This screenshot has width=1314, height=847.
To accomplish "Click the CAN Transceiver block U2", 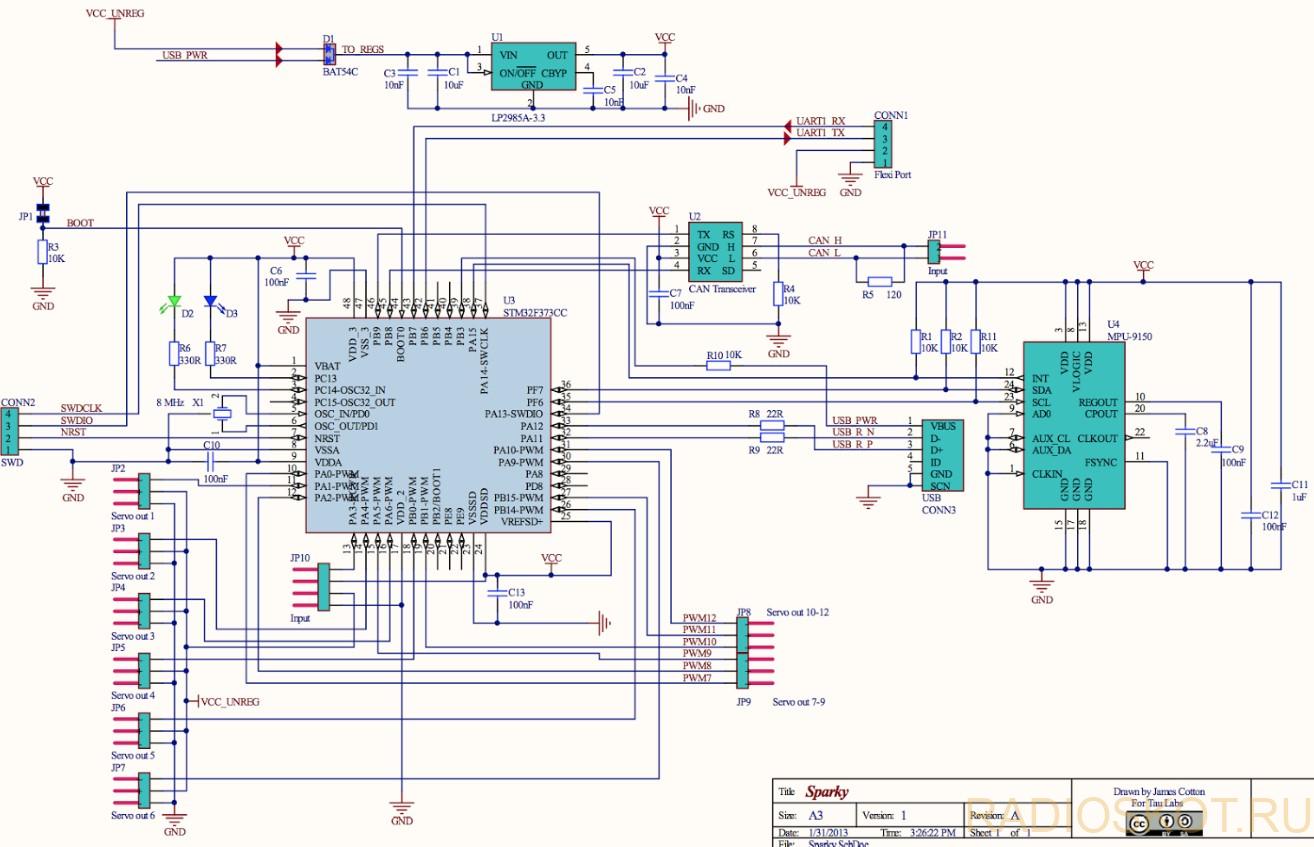I will [715, 251].
